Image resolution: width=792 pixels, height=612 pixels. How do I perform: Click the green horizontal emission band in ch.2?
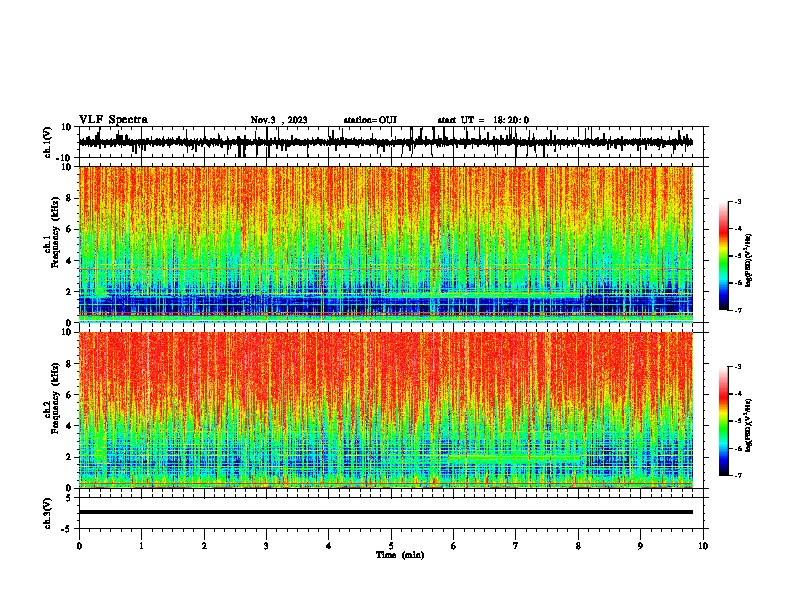point(515,458)
